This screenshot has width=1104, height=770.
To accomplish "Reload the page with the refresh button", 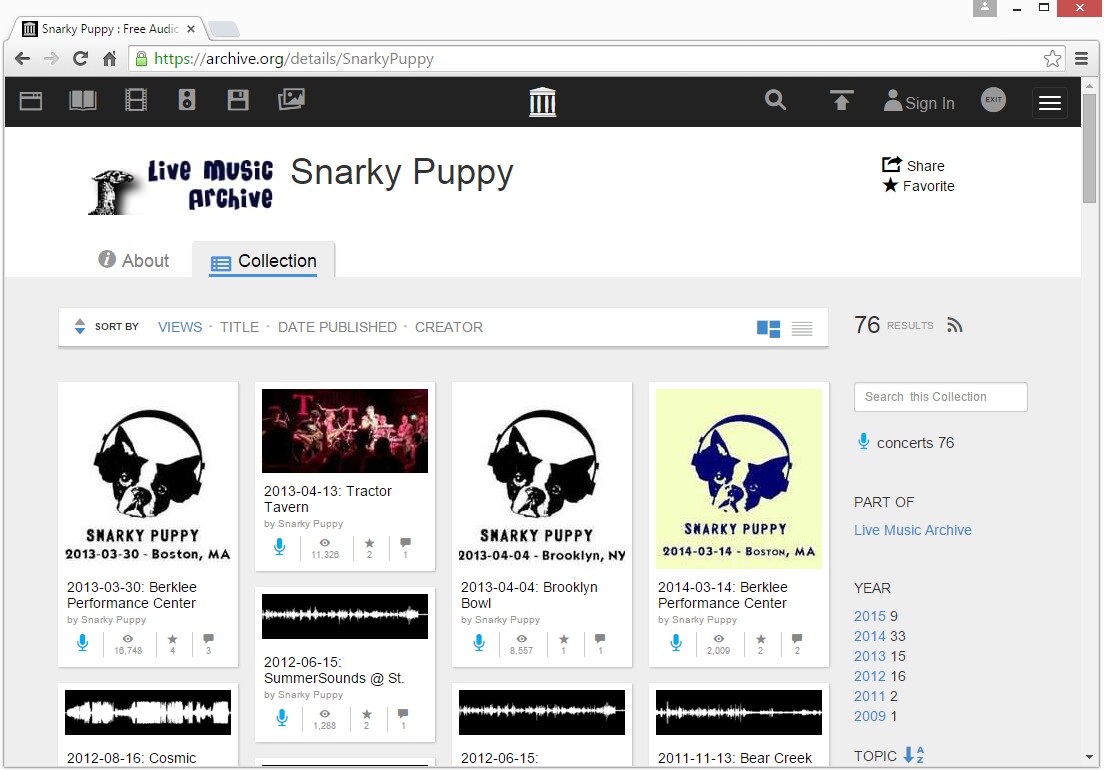I will (x=80, y=58).
